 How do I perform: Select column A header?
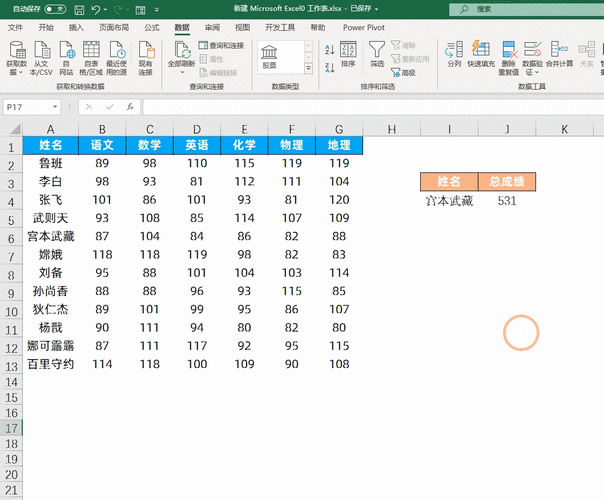tap(50, 129)
